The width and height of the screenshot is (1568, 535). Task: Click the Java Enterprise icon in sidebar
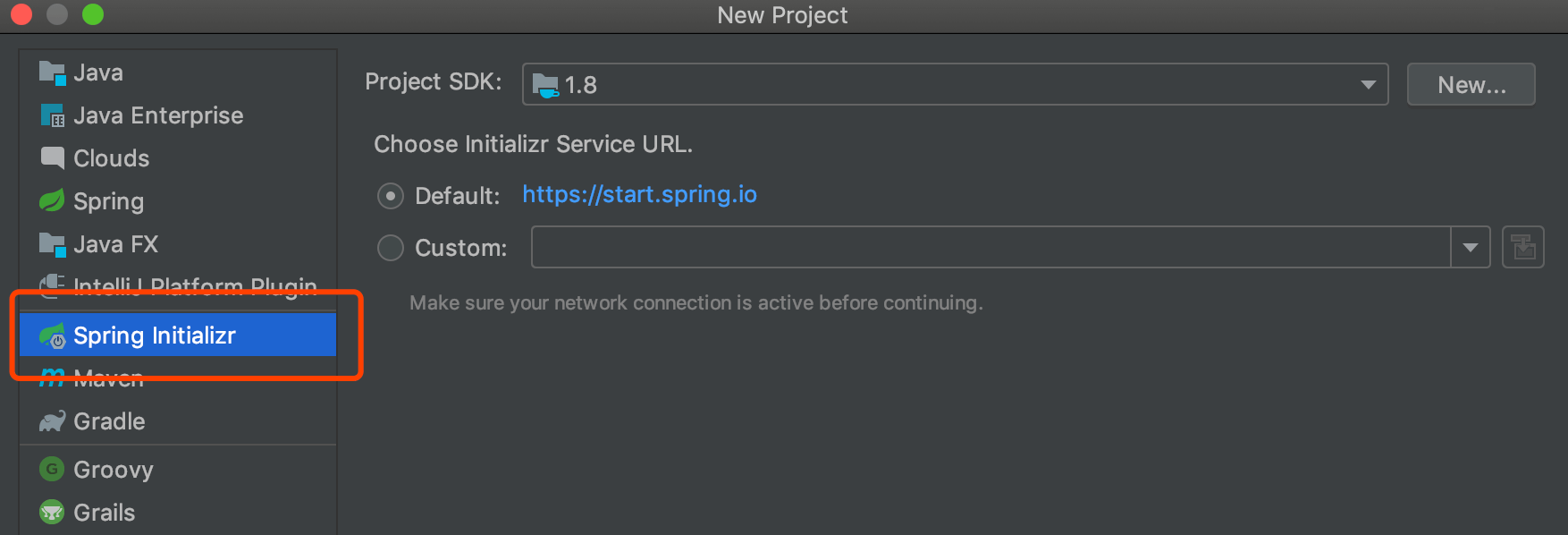pyautogui.click(x=53, y=115)
